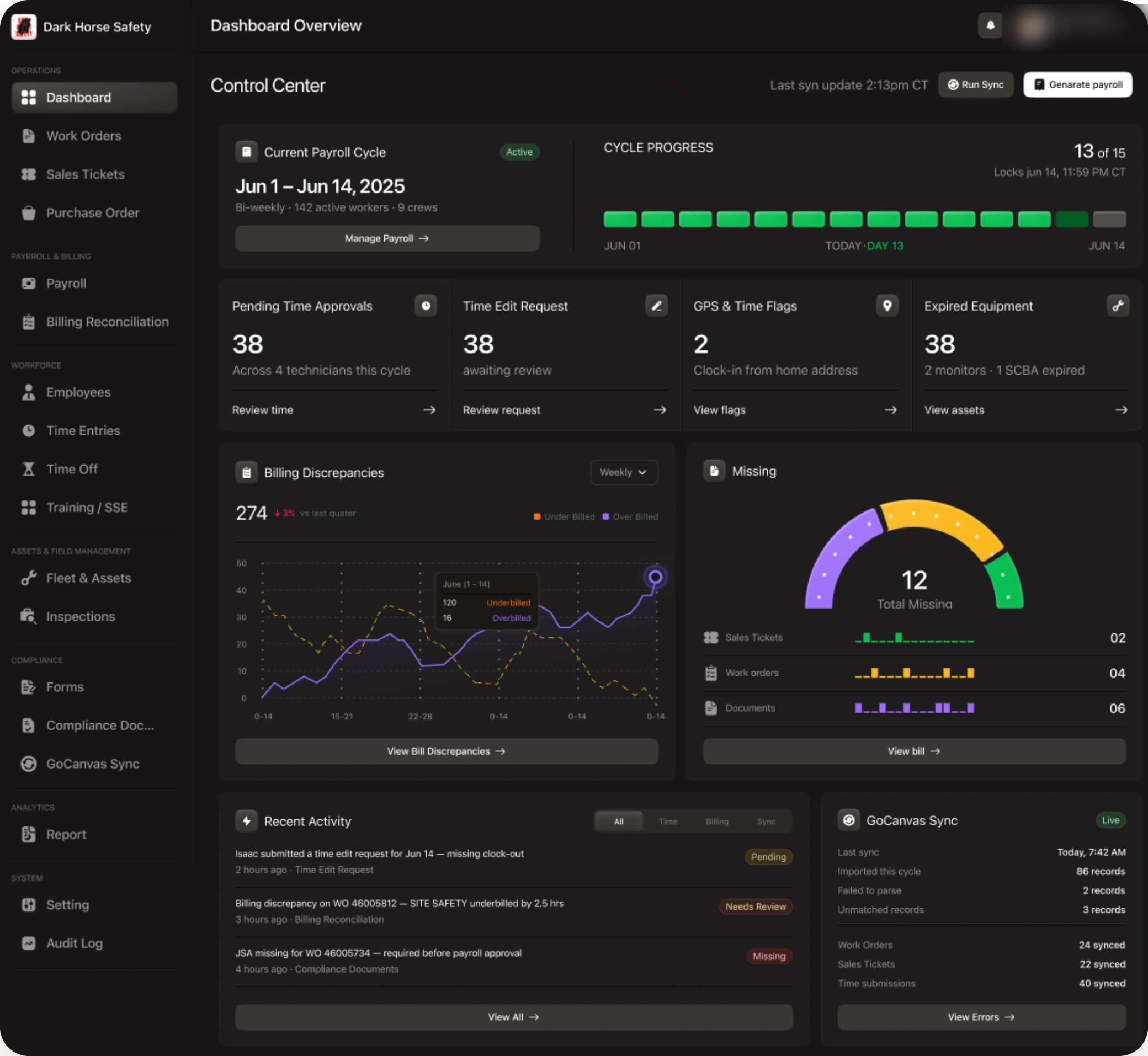Click the location pin icon on GPS & Time Flags
The width and height of the screenshot is (1148, 1056).
point(887,306)
